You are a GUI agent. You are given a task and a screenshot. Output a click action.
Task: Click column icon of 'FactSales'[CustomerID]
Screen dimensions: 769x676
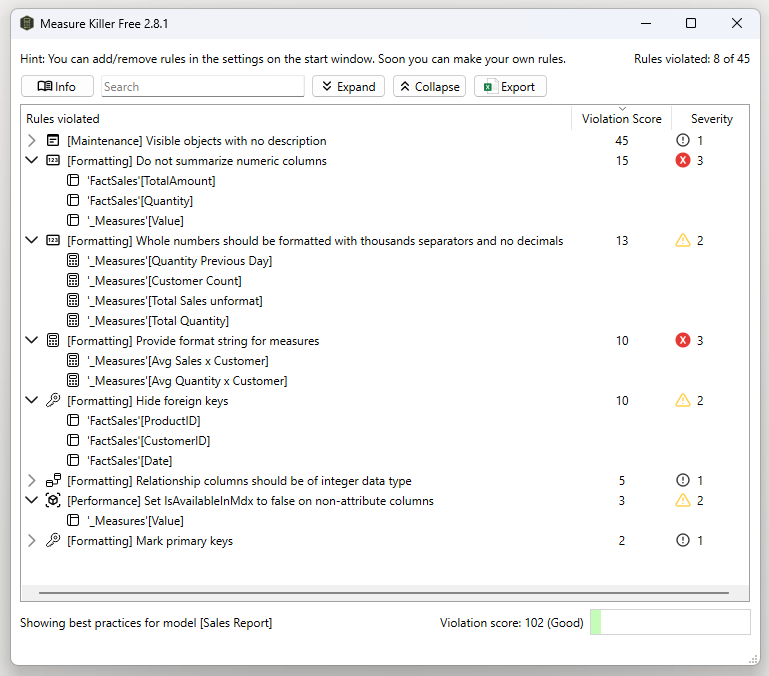73,441
